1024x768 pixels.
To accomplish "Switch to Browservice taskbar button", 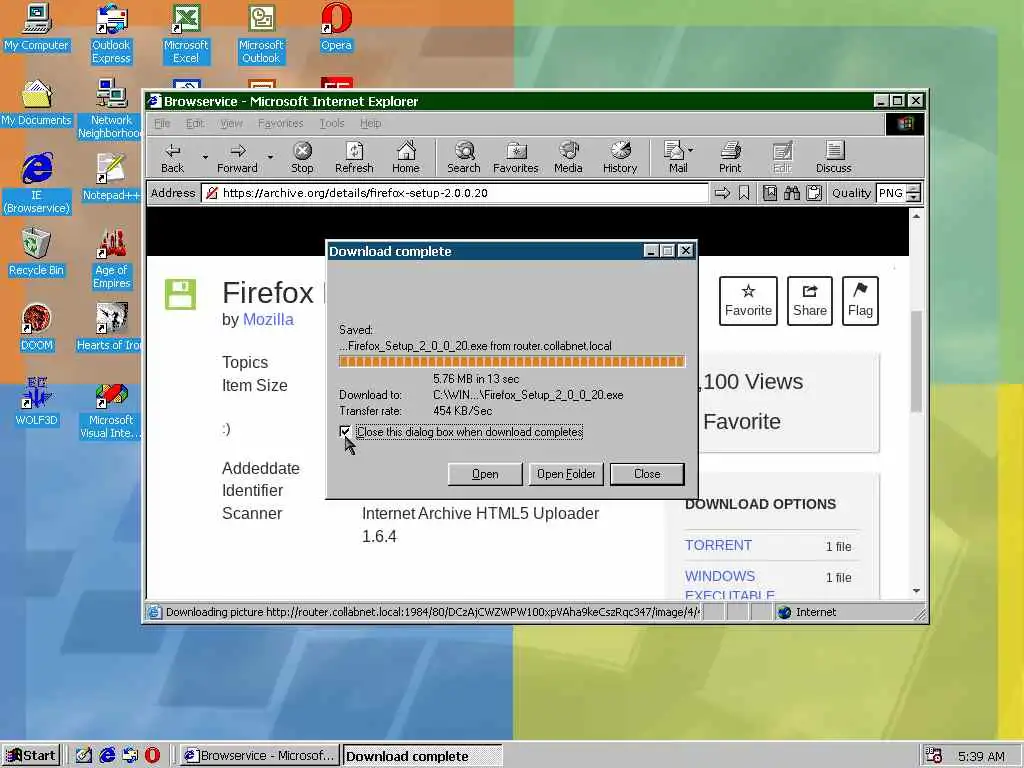I will click(259, 756).
